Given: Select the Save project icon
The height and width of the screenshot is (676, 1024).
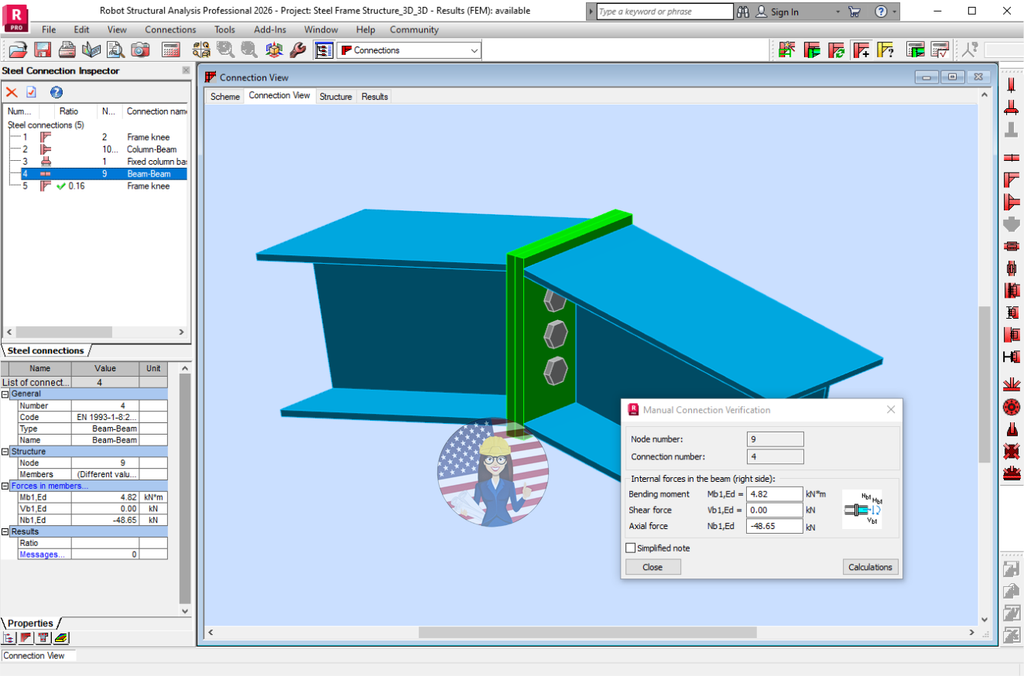Looking at the screenshot, I should coord(42,50).
